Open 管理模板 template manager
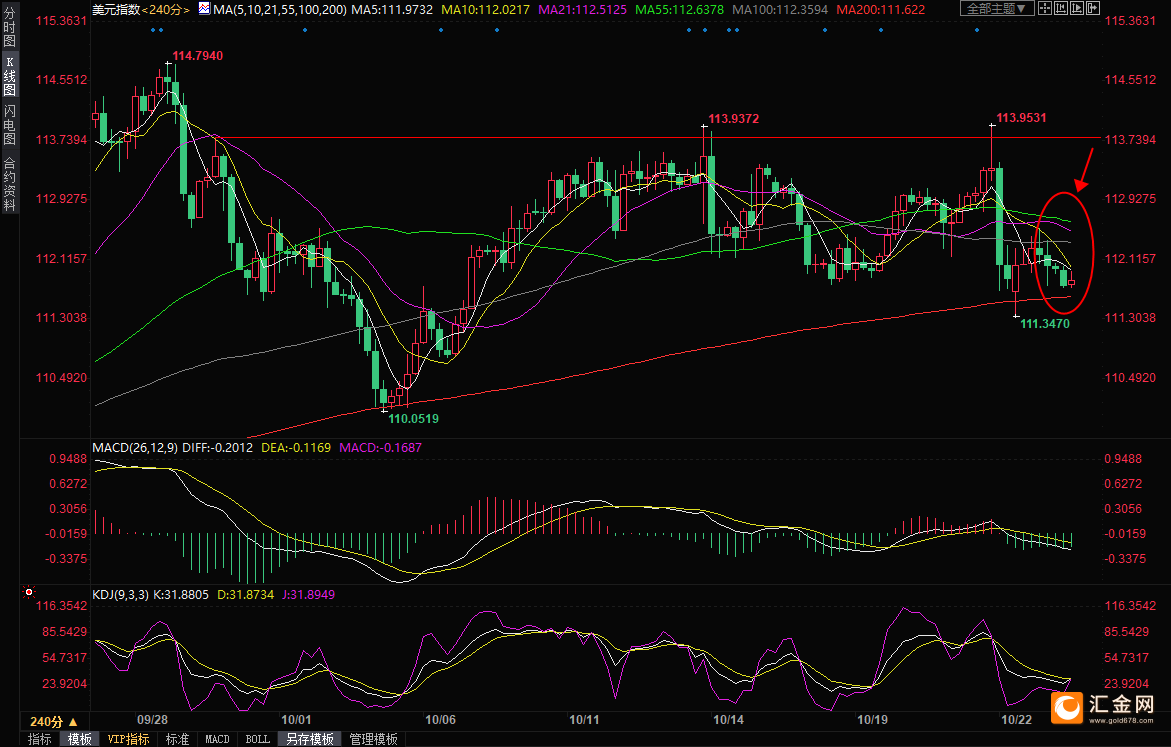Viewport: 1171px width, 747px height. [373, 739]
